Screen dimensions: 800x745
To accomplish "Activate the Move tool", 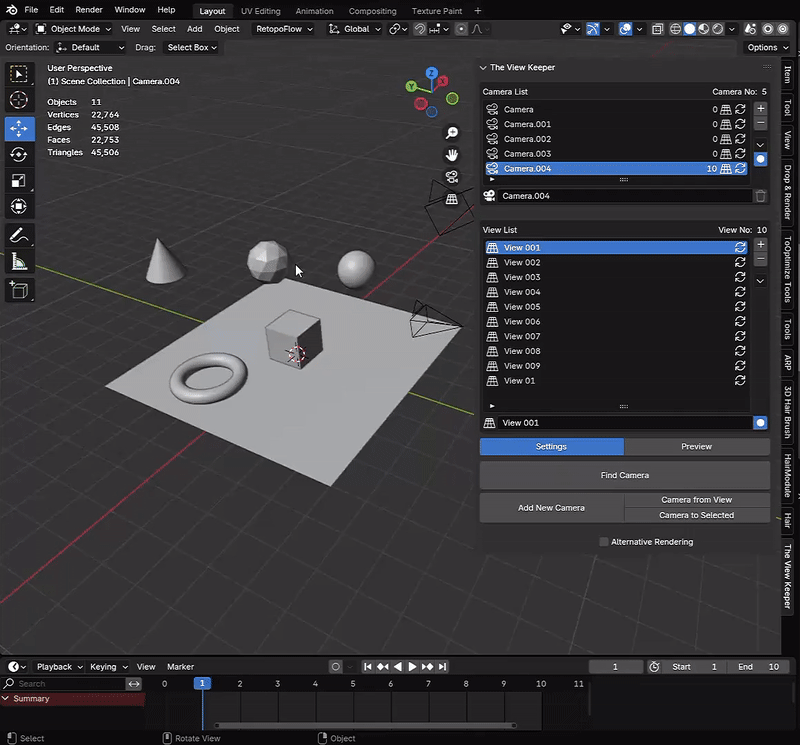I will 19,129.
